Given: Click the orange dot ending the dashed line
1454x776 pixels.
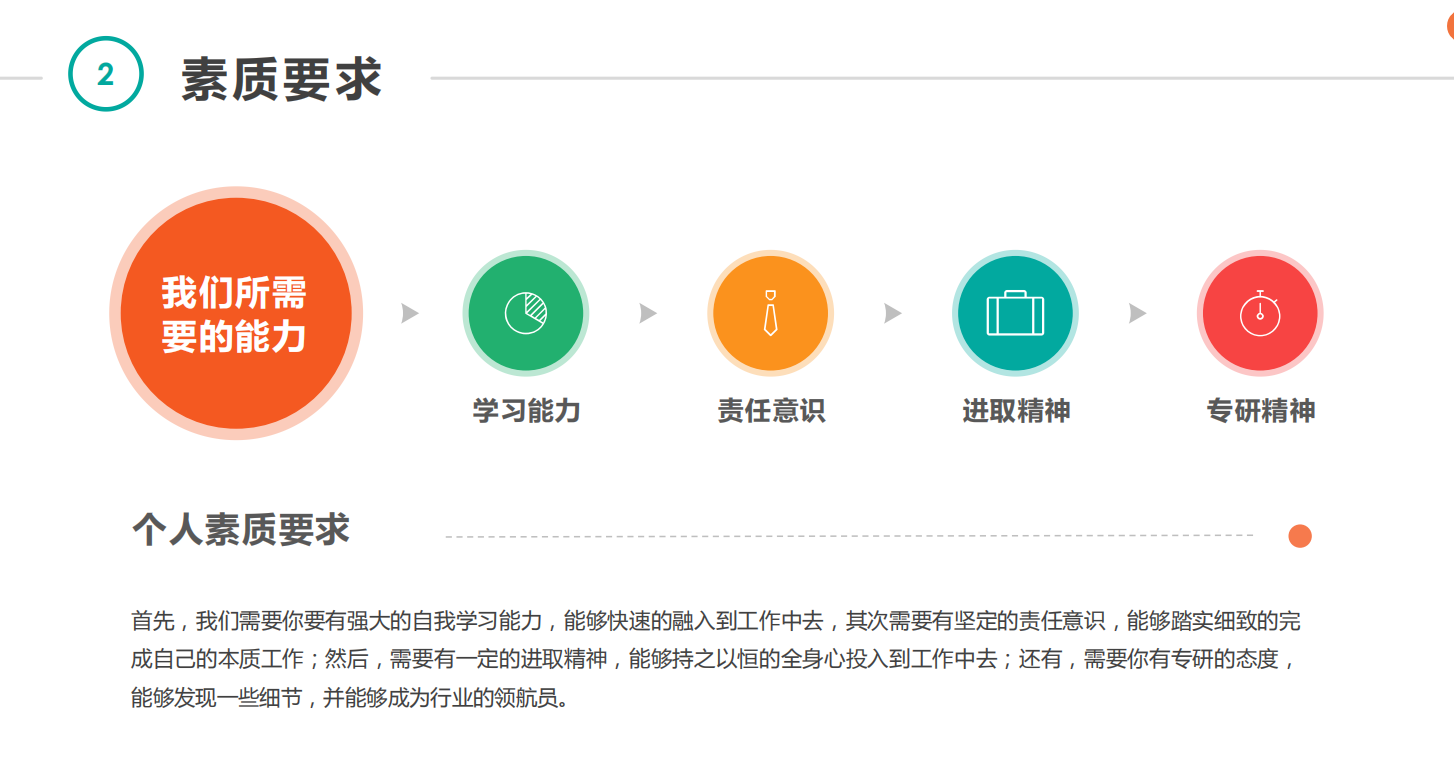Looking at the screenshot, I should [x=1299, y=536].
